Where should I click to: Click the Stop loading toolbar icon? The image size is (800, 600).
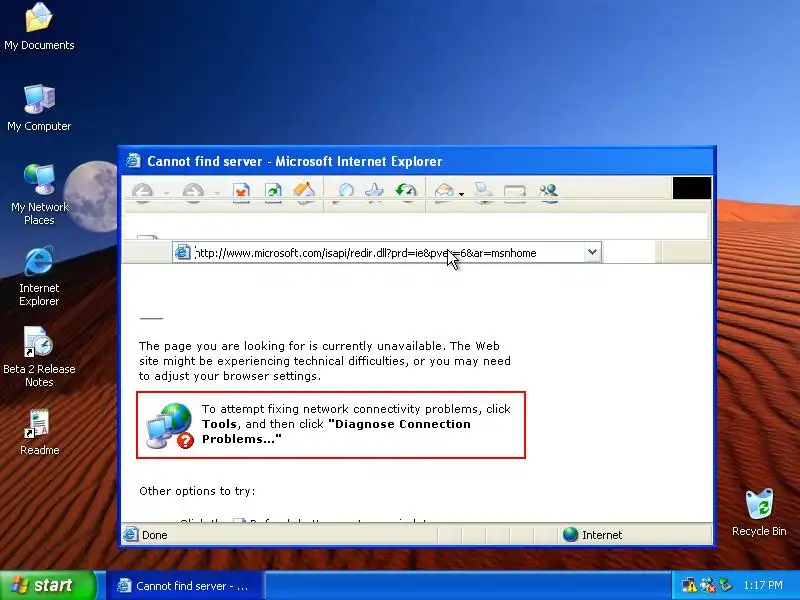point(241,192)
